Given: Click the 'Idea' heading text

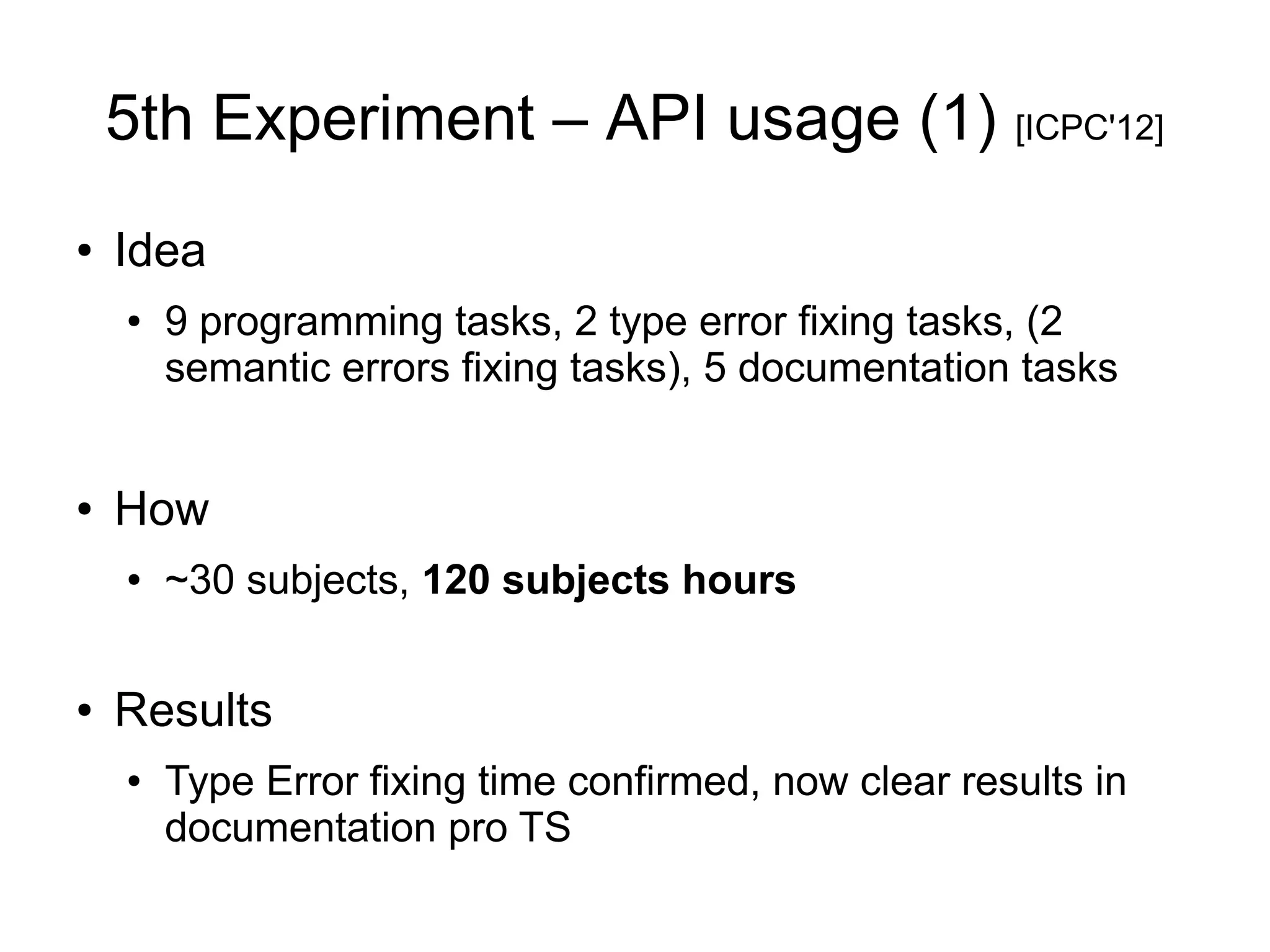Looking at the screenshot, I should pos(160,251).
